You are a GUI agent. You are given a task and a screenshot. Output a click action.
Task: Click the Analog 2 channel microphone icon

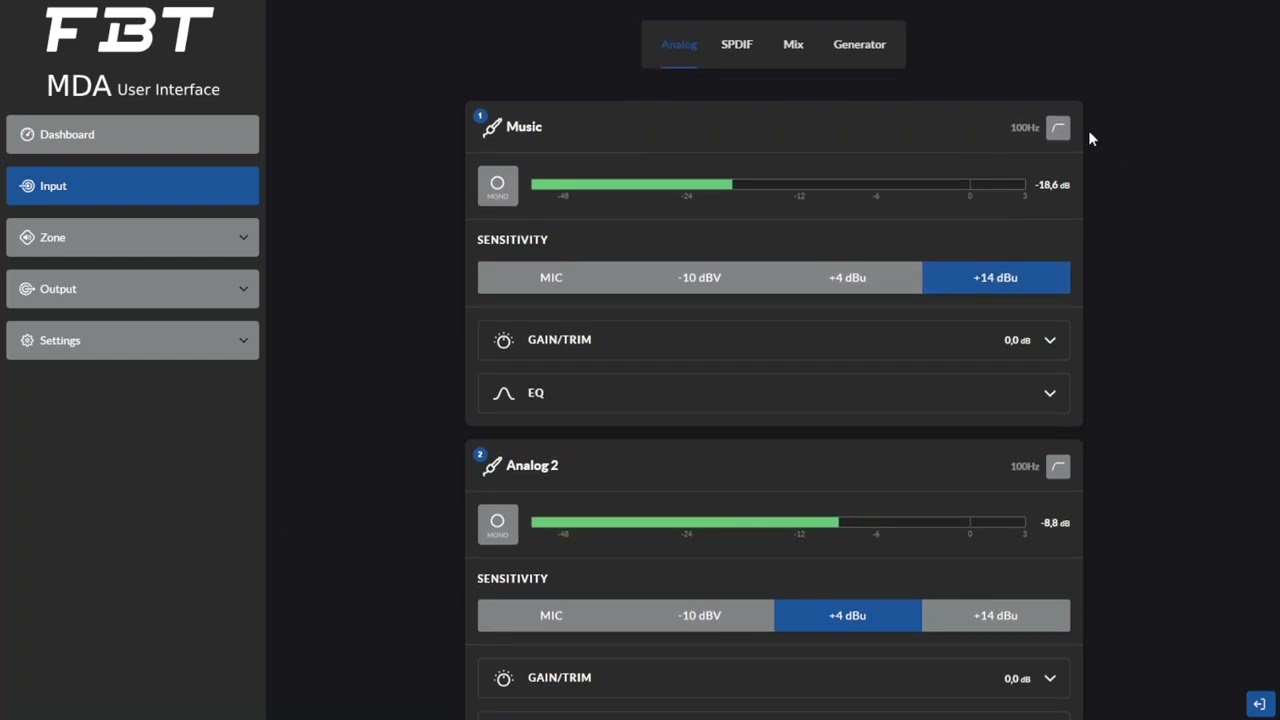[491, 466]
